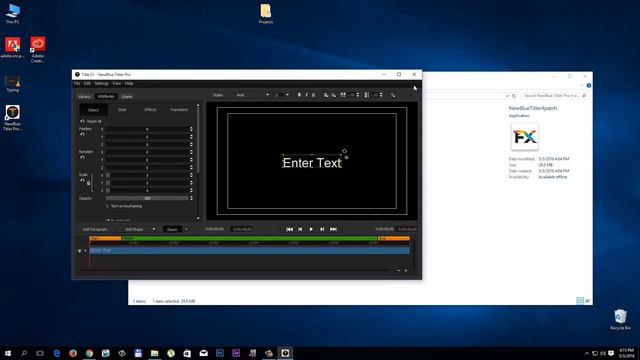Open the Adobe Creative Cloud desktop icon
The image size is (640, 360).
(x=38, y=49)
